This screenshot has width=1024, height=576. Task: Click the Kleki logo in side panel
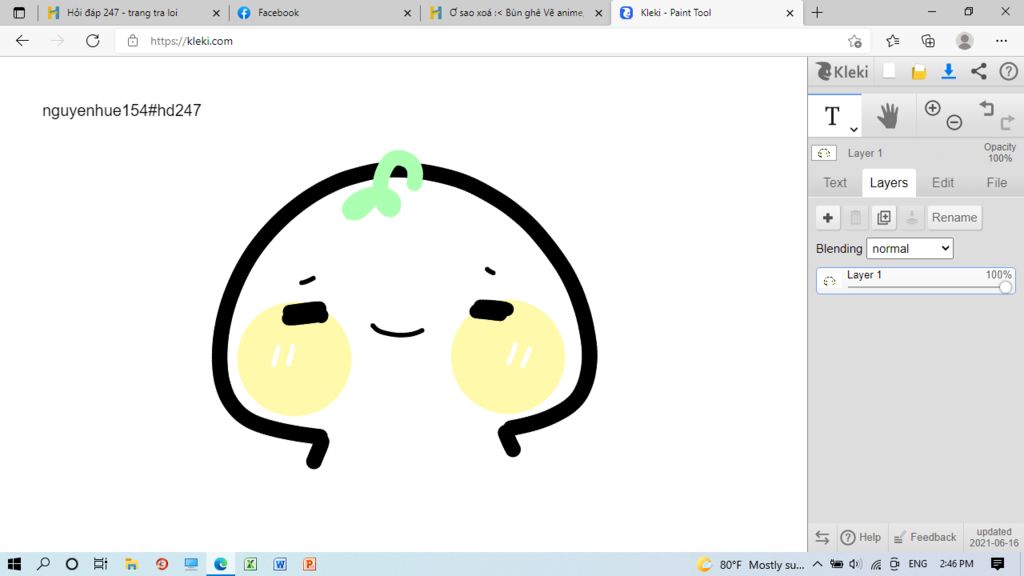pyautogui.click(x=842, y=71)
